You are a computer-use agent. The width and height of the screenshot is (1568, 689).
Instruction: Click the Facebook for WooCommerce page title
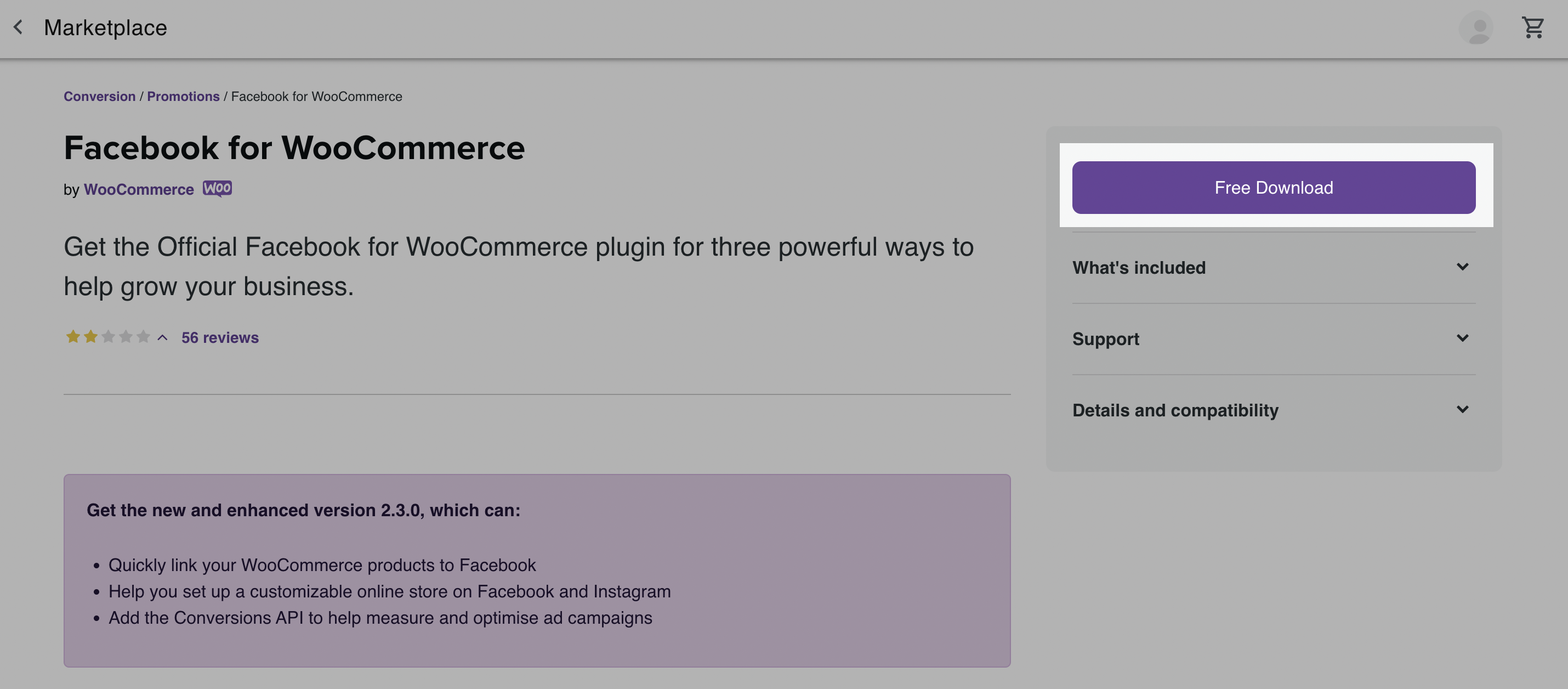point(294,148)
